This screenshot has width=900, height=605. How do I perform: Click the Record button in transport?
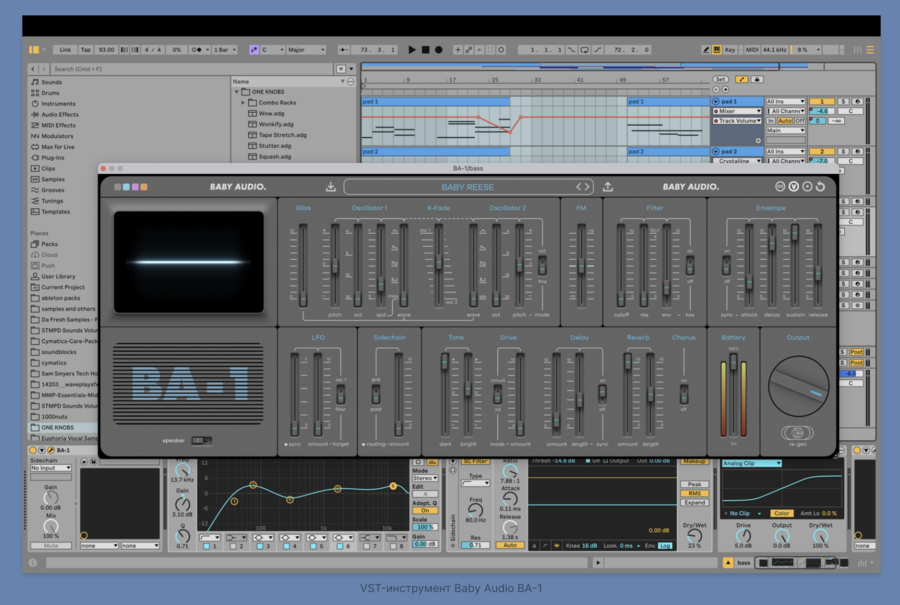(438, 49)
